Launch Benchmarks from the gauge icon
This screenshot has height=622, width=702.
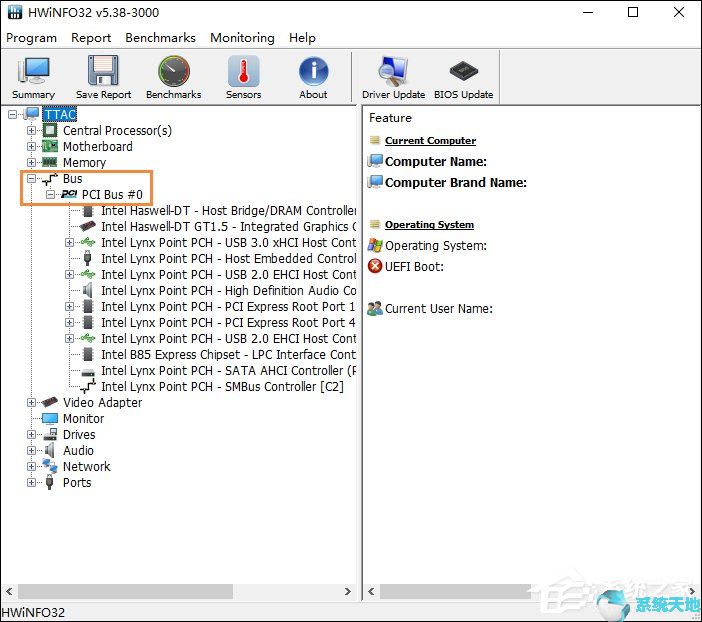[x=174, y=71]
